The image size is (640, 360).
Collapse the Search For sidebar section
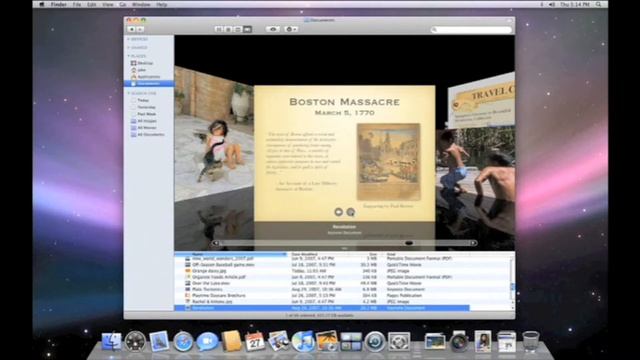click(x=128, y=93)
